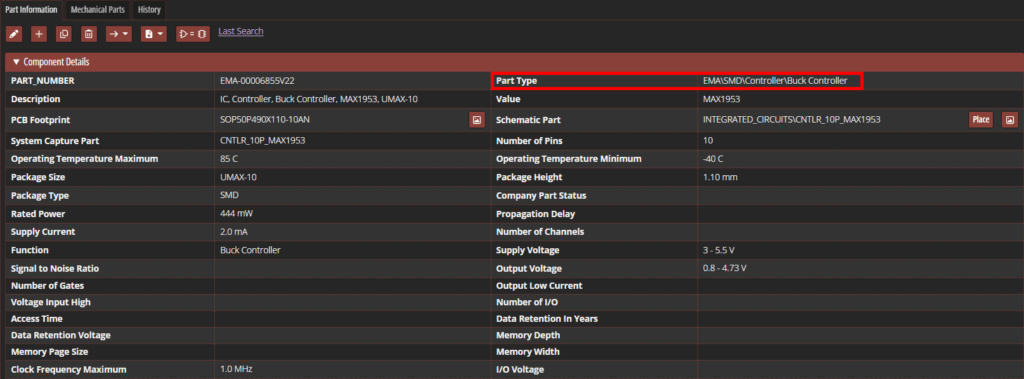
Task: Click the Propagation Delay label
Action: point(536,214)
